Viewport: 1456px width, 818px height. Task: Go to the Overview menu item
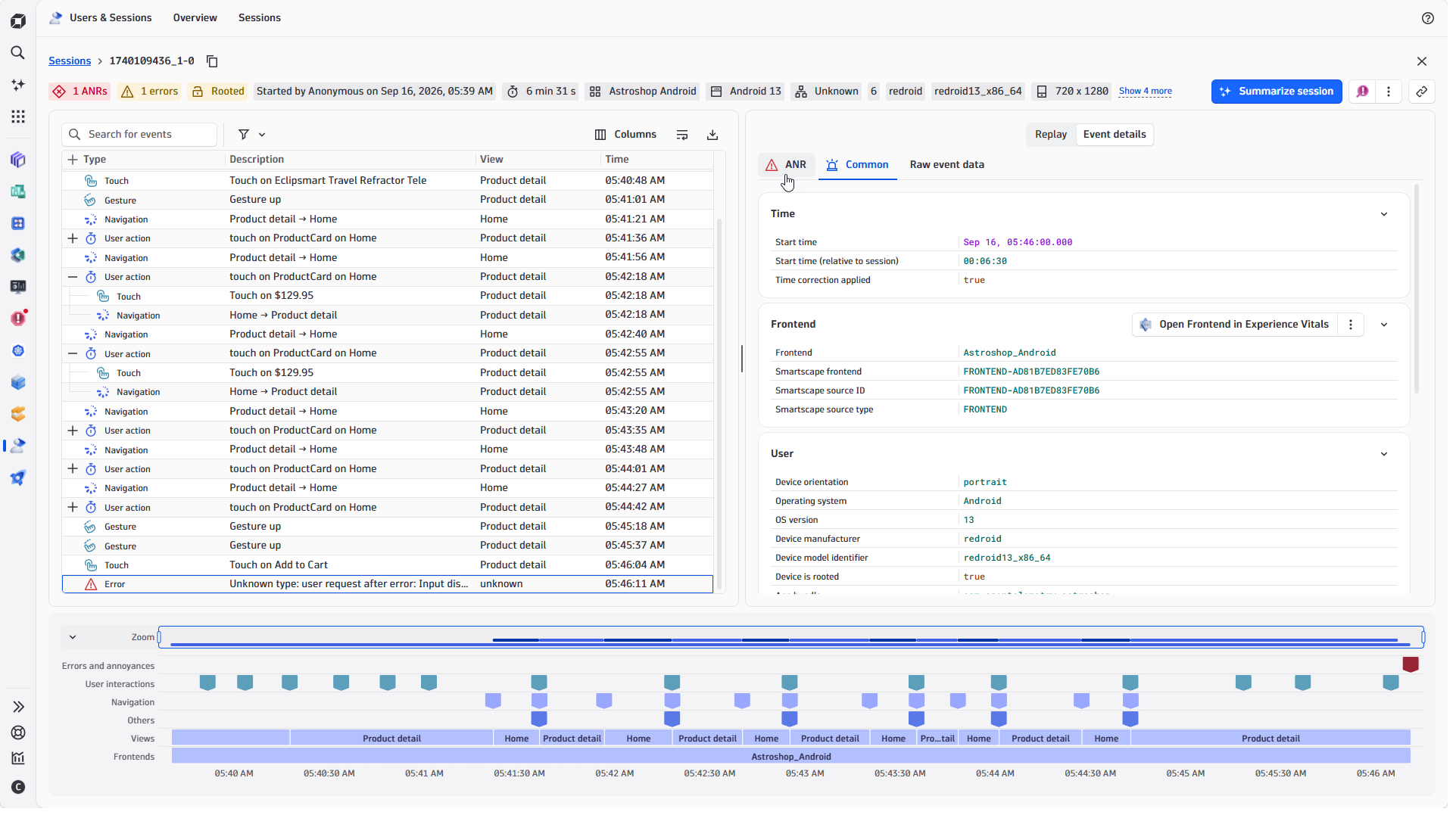point(196,17)
